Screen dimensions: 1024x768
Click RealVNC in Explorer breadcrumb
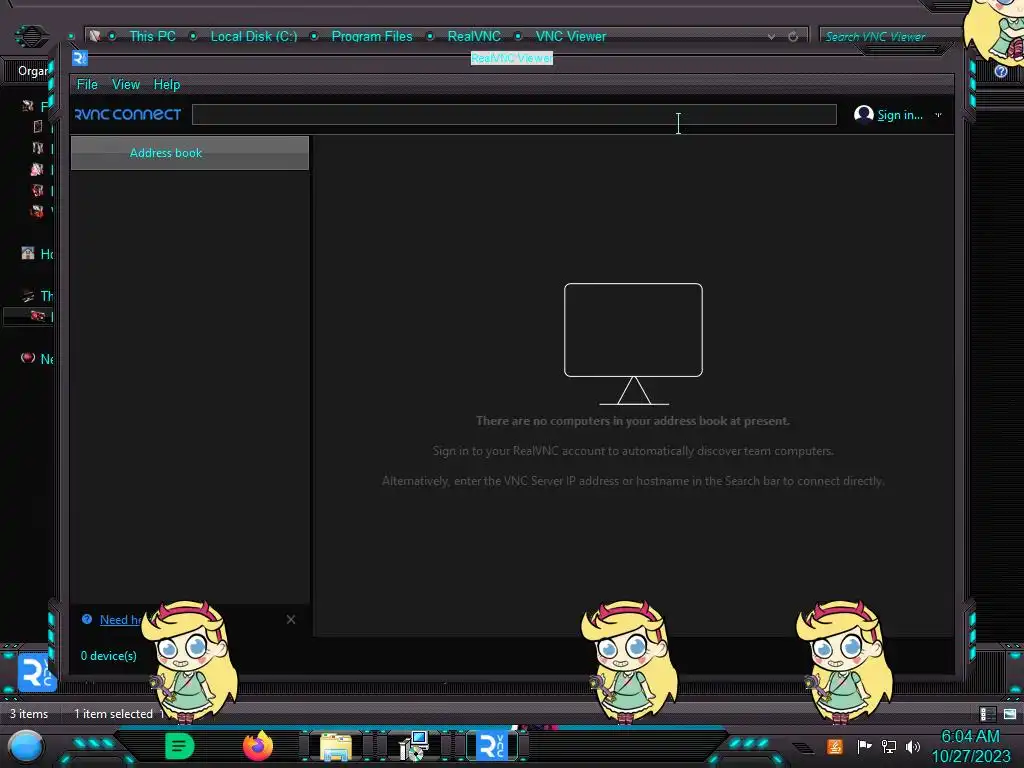pyautogui.click(x=474, y=37)
